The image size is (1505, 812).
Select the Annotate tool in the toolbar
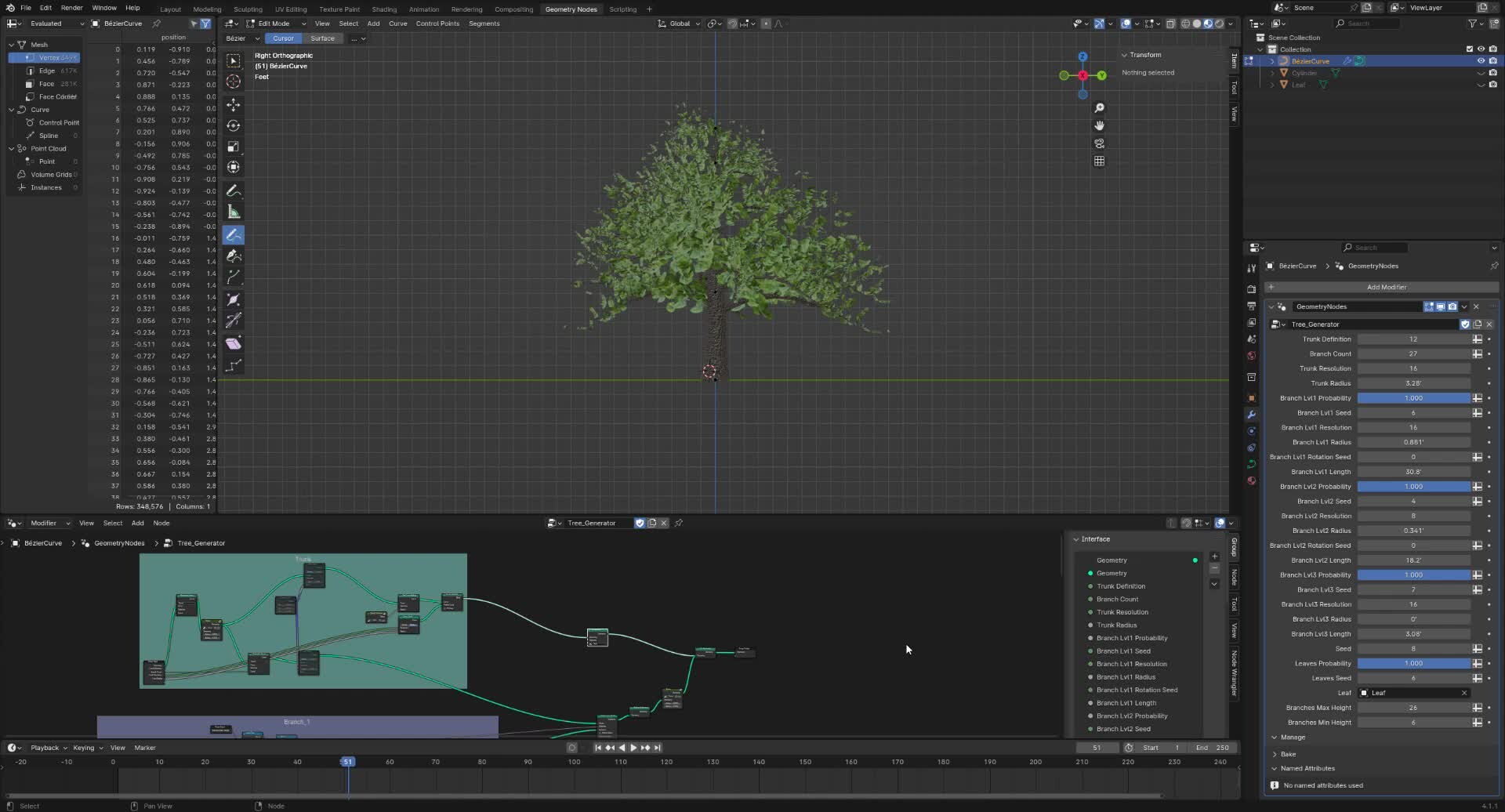234,190
